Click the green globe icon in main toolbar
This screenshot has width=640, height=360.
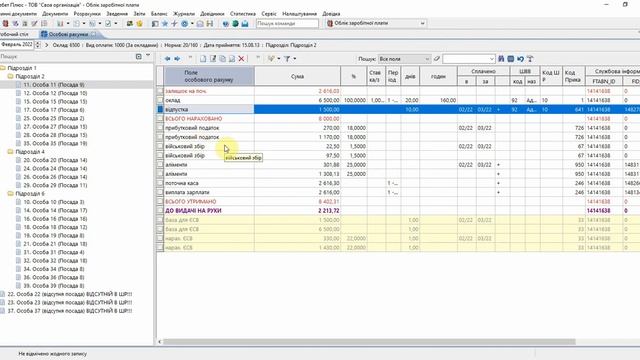[x=235, y=24]
